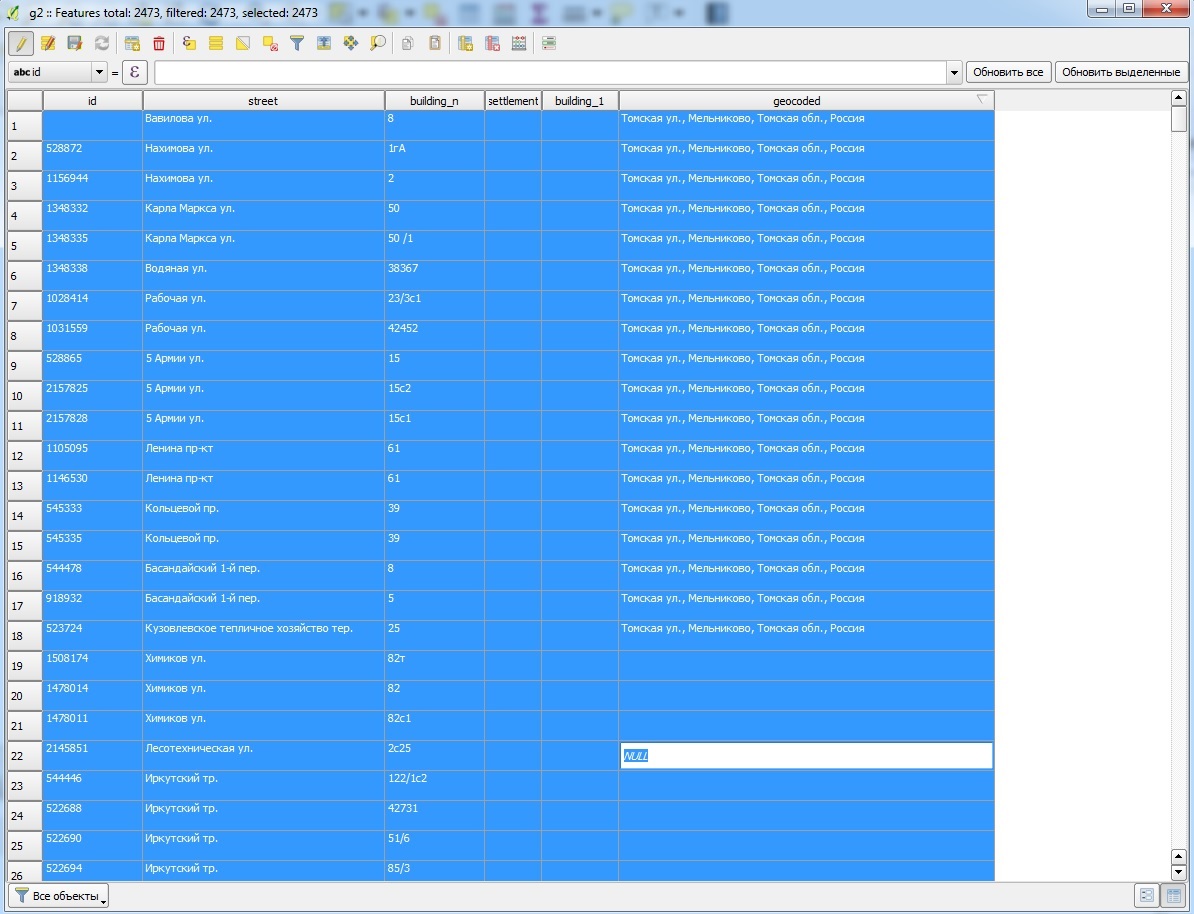The width and height of the screenshot is (1194, 914).
Task: Toggle editing mode pencil icon
Action: click(x=21, y=43)
